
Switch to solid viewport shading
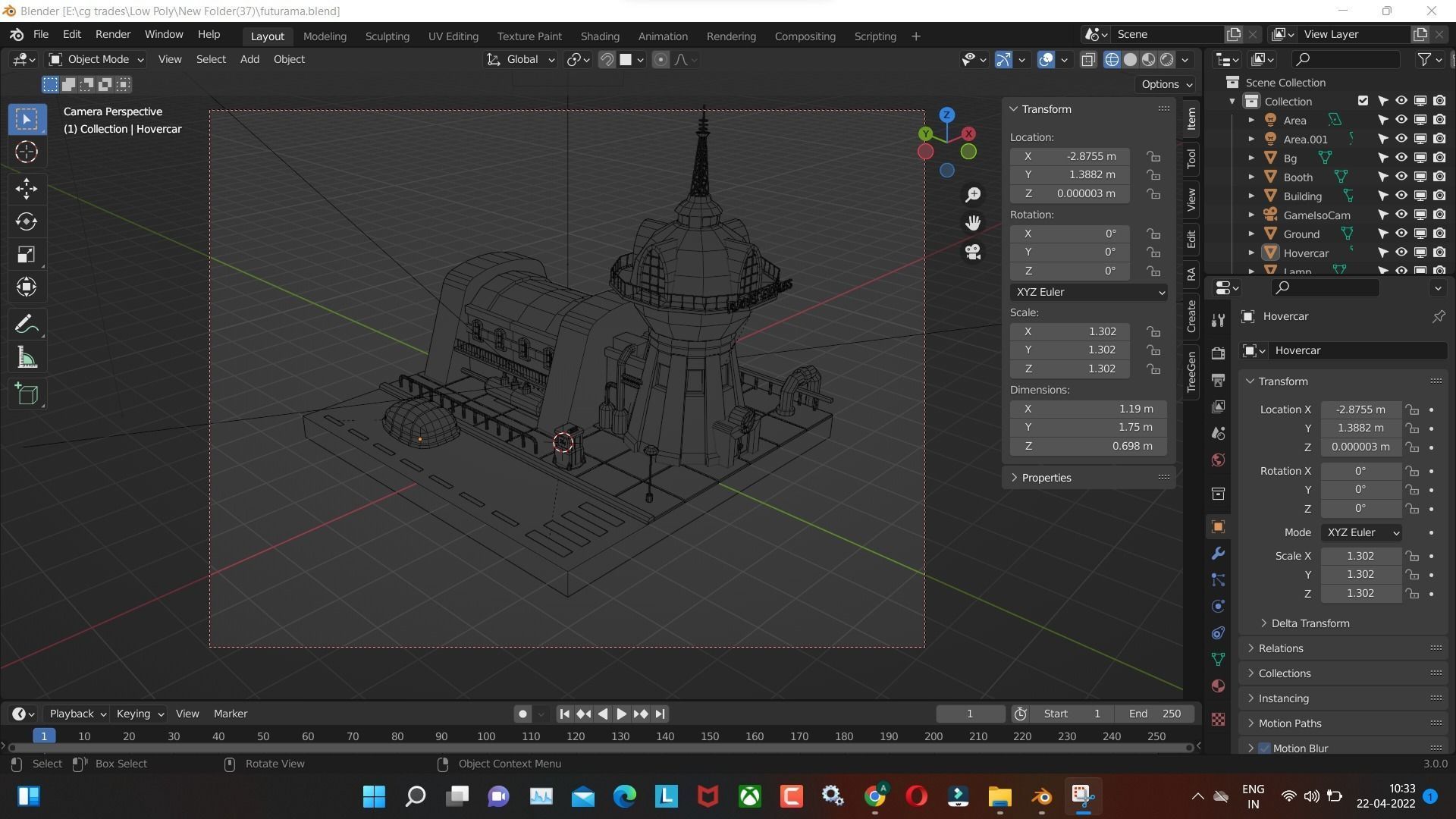1130,59
